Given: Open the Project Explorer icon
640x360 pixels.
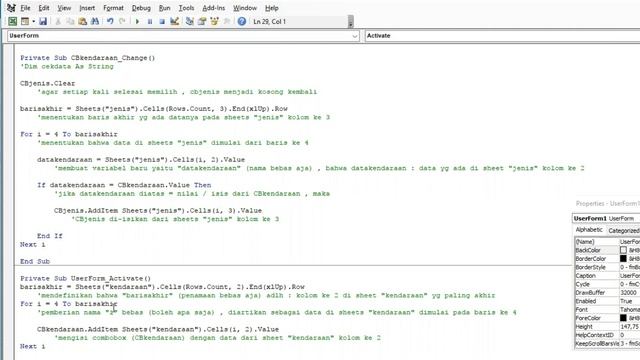Looking at the screenshot, I should click(189, 21).
